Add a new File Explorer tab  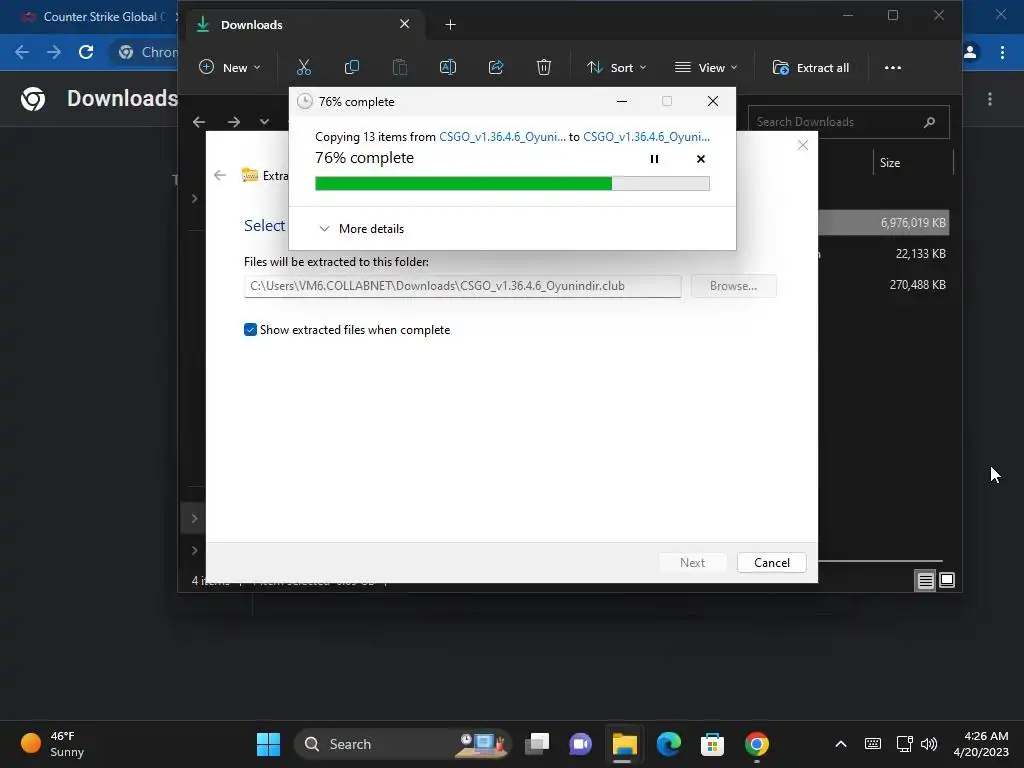[451, 25]
